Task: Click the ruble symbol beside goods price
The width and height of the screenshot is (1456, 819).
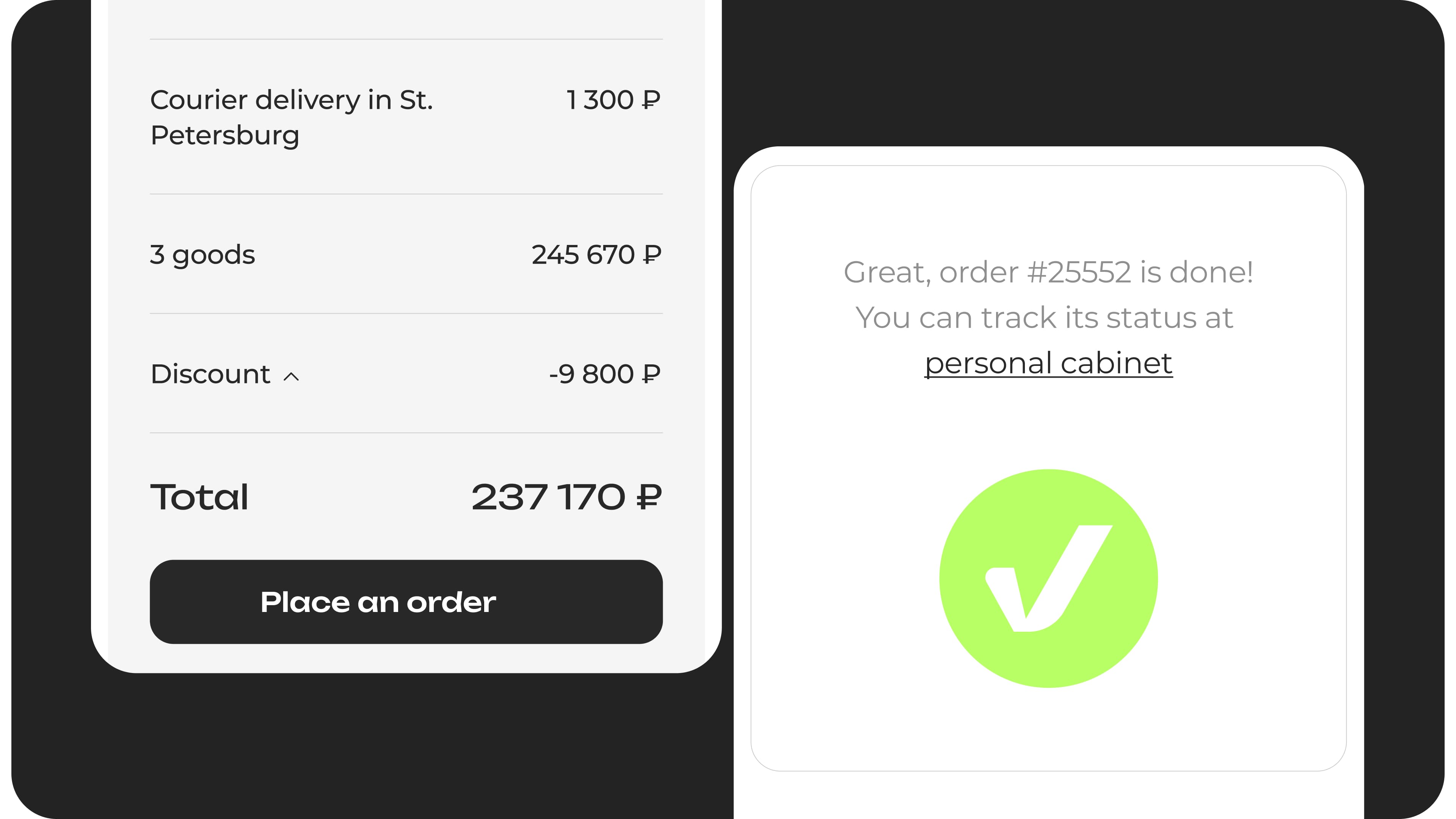Action: pyautogui.click(x=652, y=255)
